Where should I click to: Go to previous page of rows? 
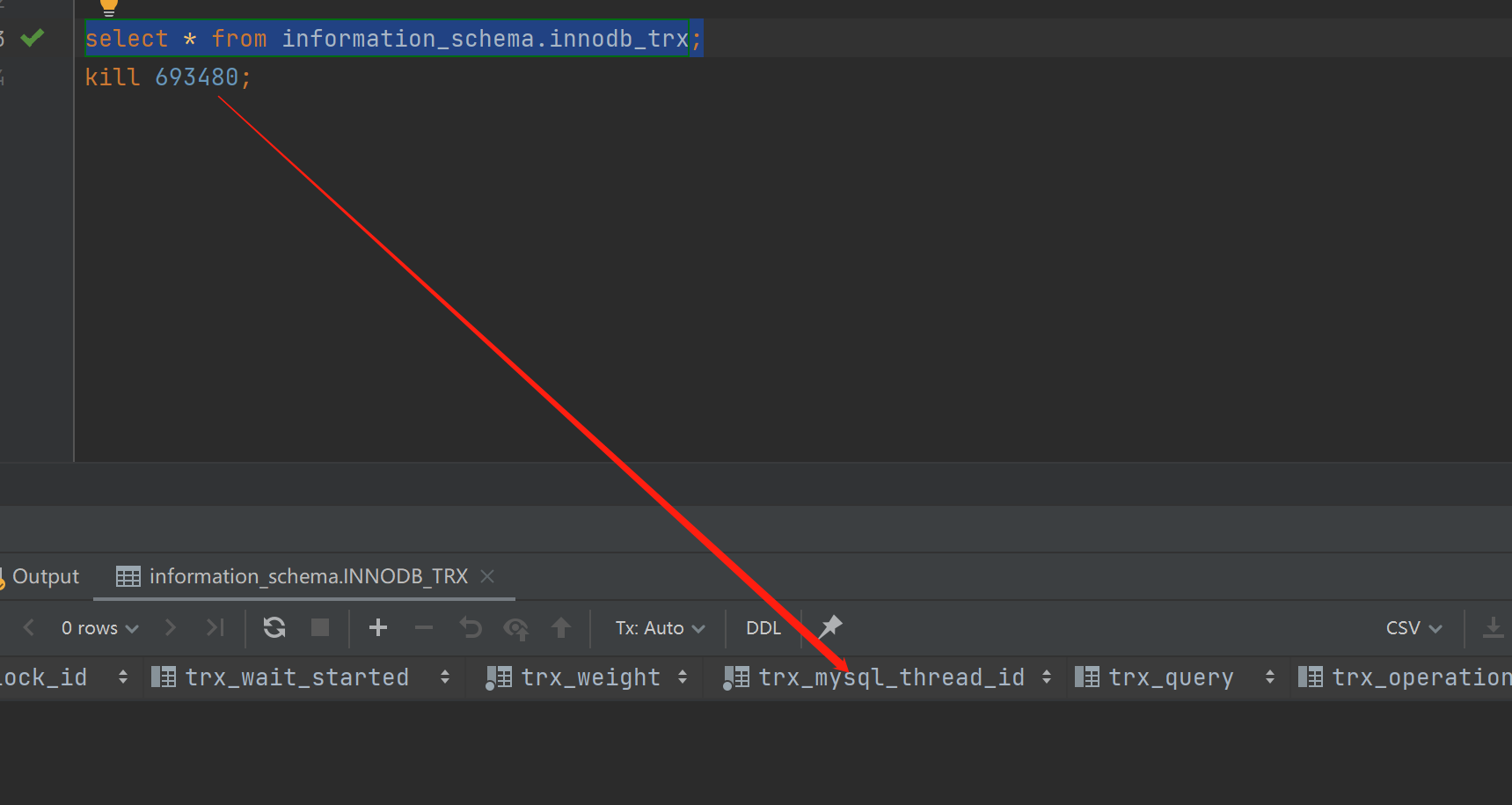click(29, 627)
